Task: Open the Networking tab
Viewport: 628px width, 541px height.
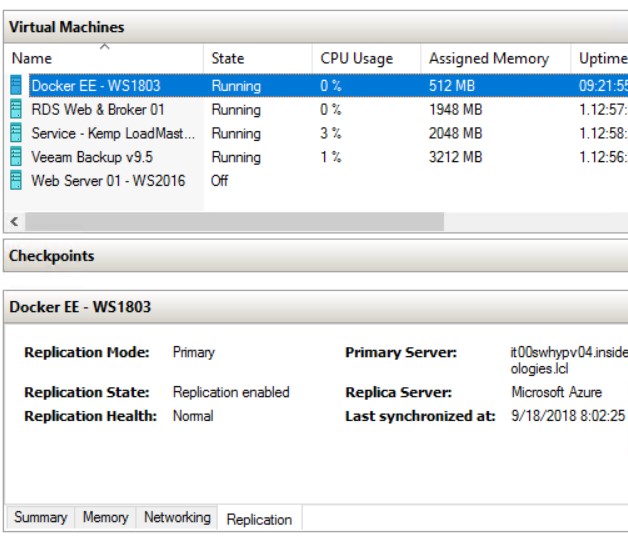Action: (177, 517)
